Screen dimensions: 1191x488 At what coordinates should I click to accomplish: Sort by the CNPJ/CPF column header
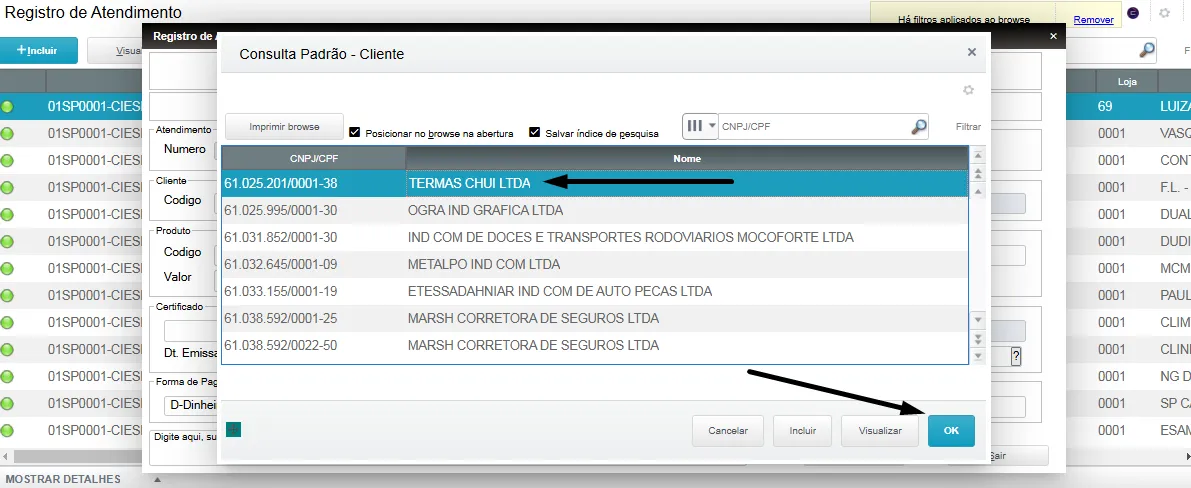click(x=313, y=158)
